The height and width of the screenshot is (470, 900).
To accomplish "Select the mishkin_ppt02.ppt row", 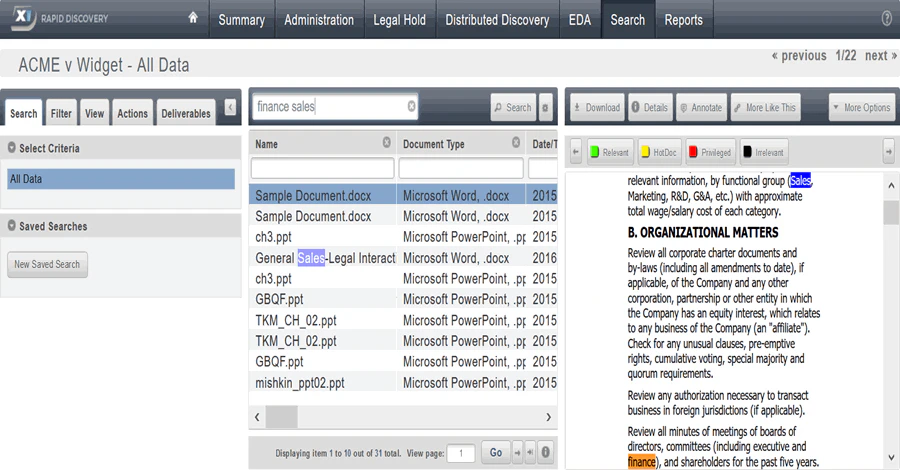I will click(403, 382).
